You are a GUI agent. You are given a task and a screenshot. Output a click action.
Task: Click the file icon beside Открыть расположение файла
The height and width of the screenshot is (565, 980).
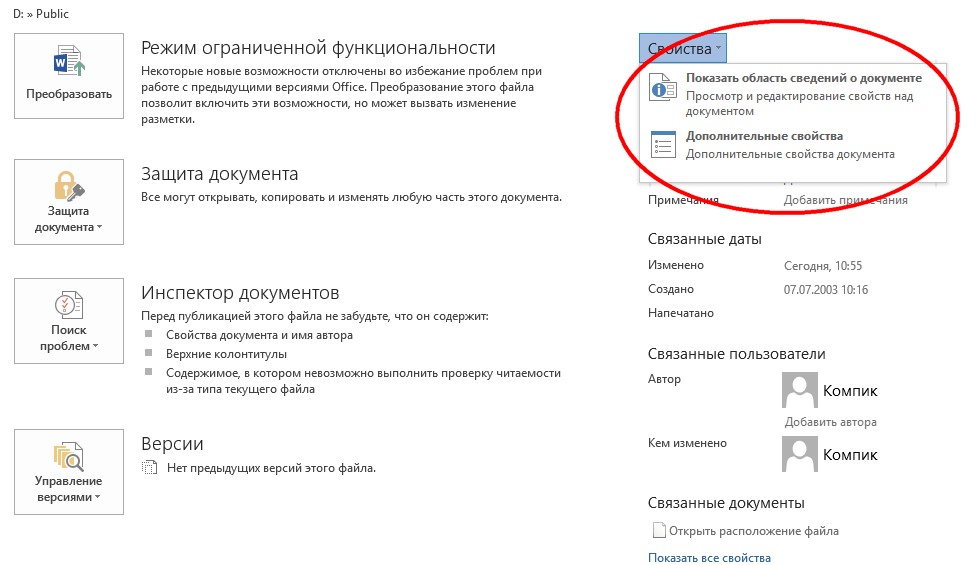pos(658,531)
